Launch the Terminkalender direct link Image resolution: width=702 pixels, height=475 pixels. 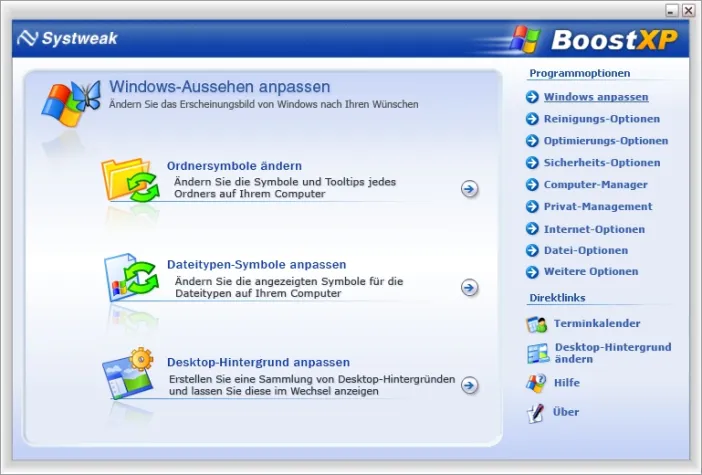coord(597,323)
